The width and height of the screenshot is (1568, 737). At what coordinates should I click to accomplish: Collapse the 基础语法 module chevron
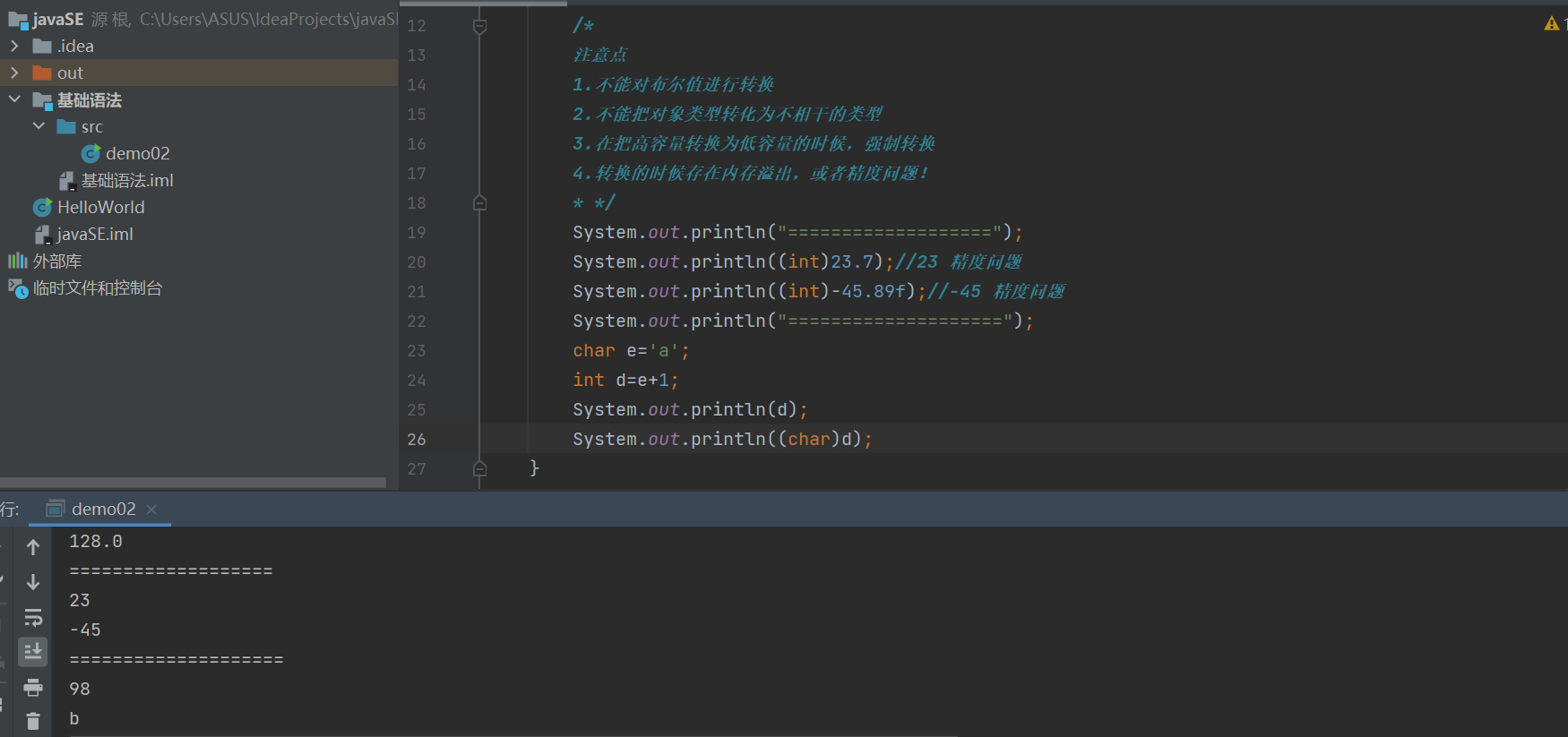click(x=14, y=99)
